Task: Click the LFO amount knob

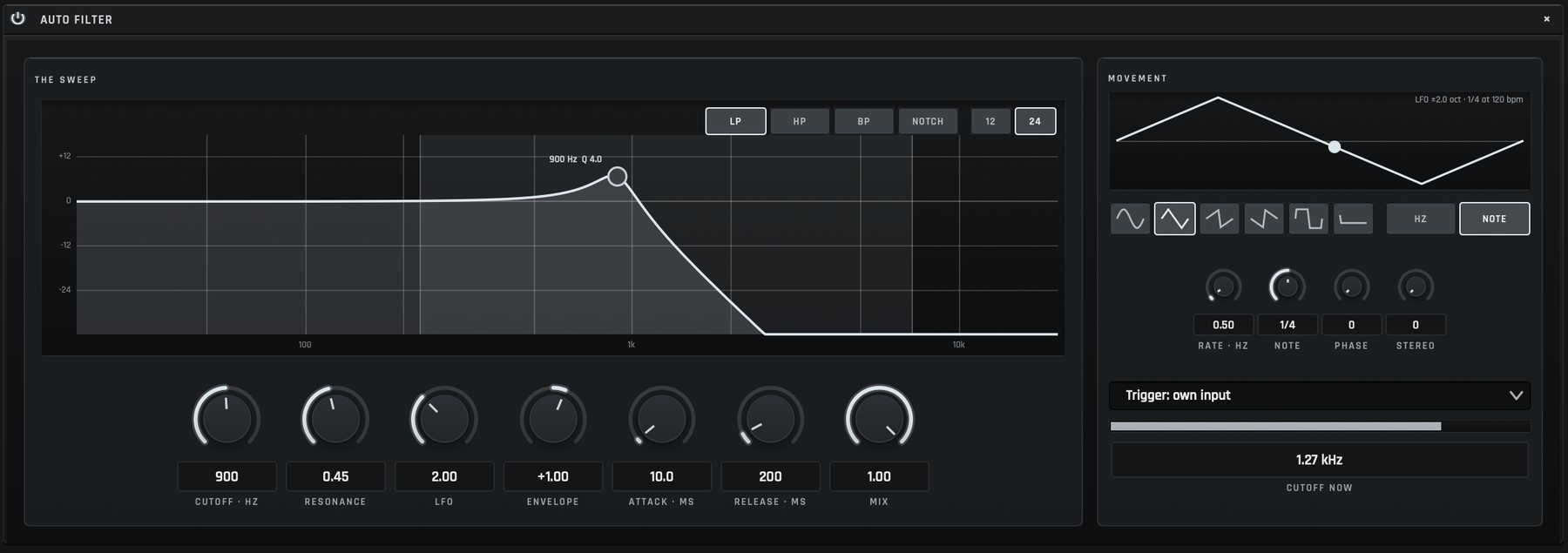Action: tap(444, 419)
